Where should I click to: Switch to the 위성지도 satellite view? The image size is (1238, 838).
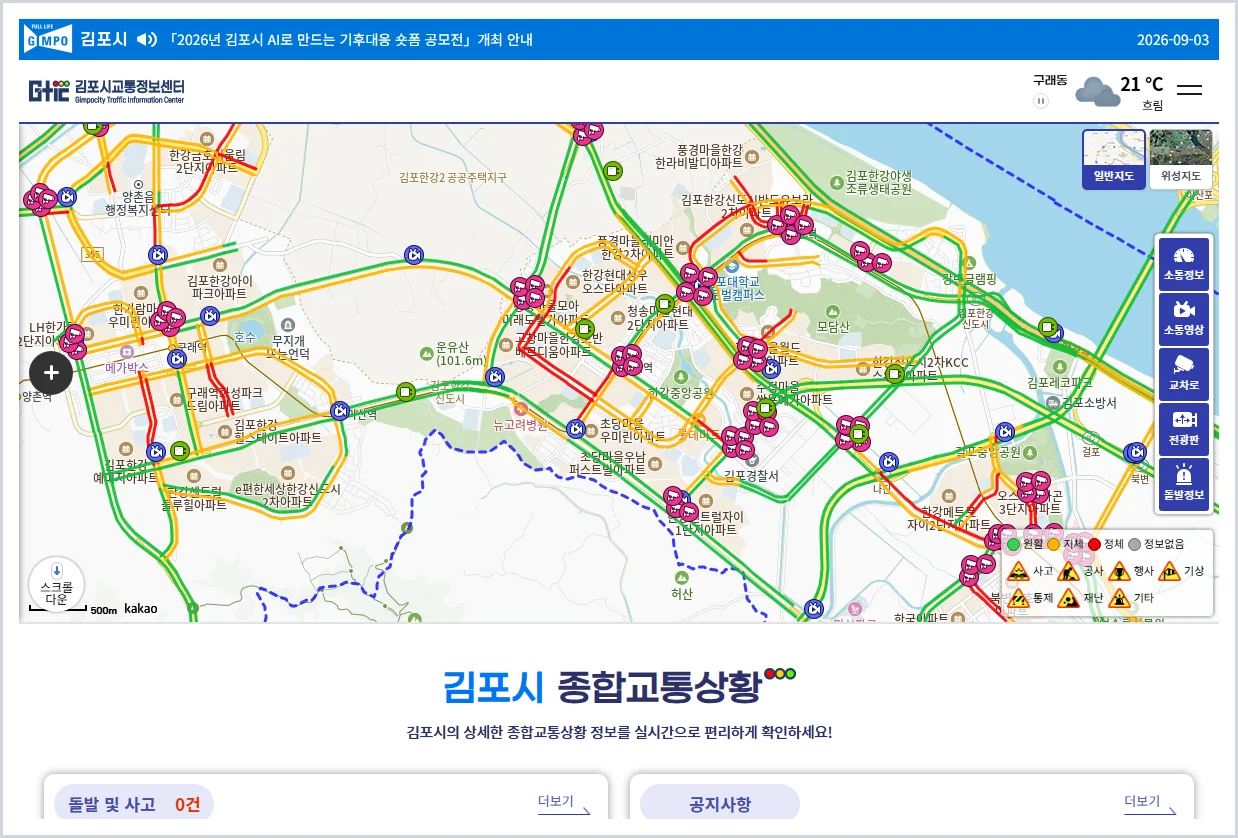click(x=1181, y=159)
